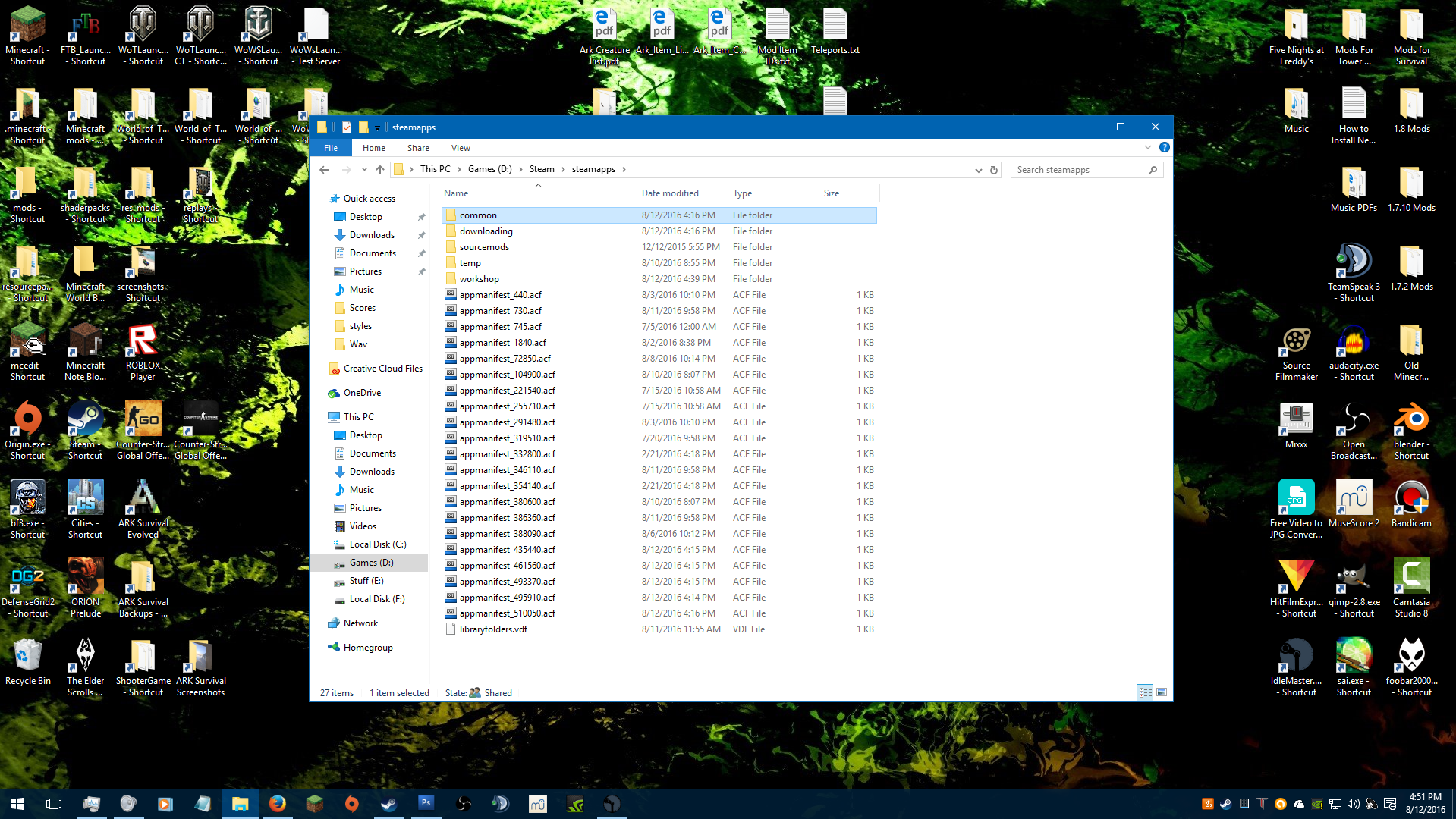
Task: Switch to details view button
Action: [1145, 692]
